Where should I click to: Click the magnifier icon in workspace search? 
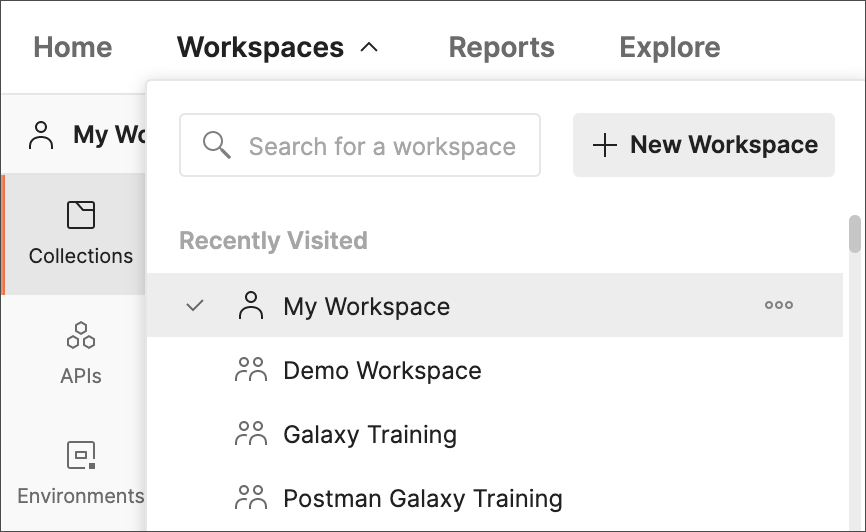coord(216,145)
